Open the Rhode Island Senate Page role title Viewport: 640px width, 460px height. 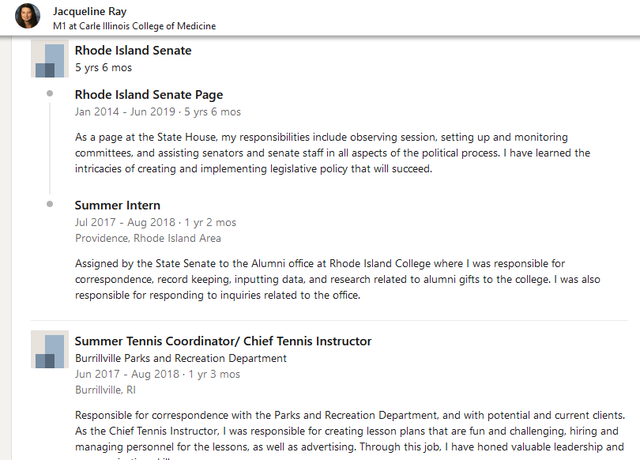pos(149,95)
